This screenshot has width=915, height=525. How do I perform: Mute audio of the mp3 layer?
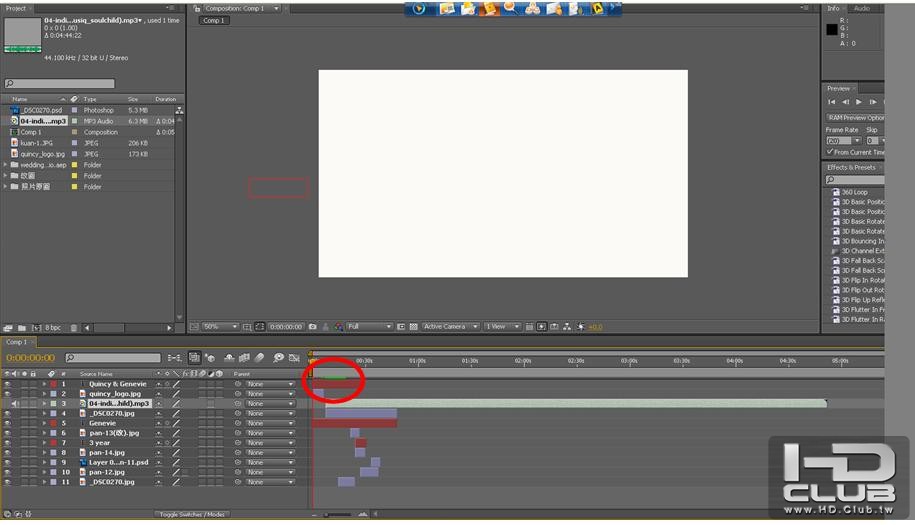click(x=15, y=404)
